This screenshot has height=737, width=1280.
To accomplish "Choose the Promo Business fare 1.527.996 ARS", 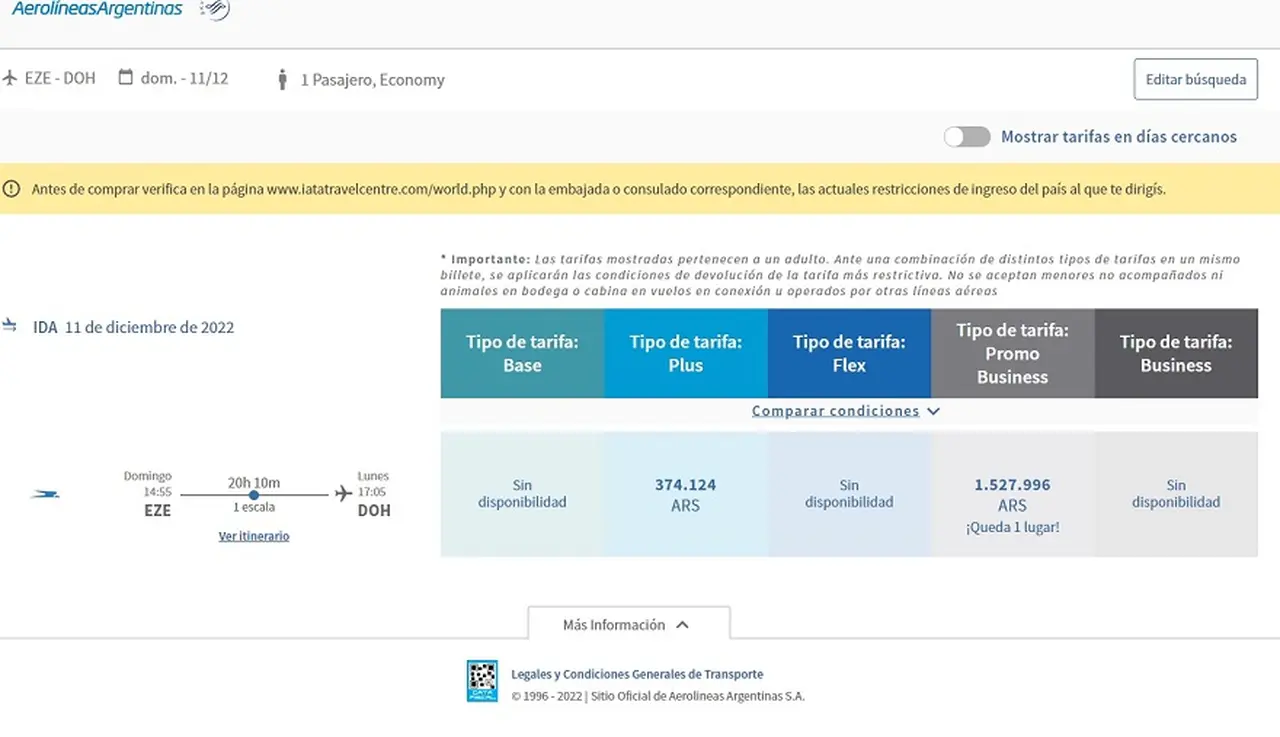I will click(x=1013, y=494).
